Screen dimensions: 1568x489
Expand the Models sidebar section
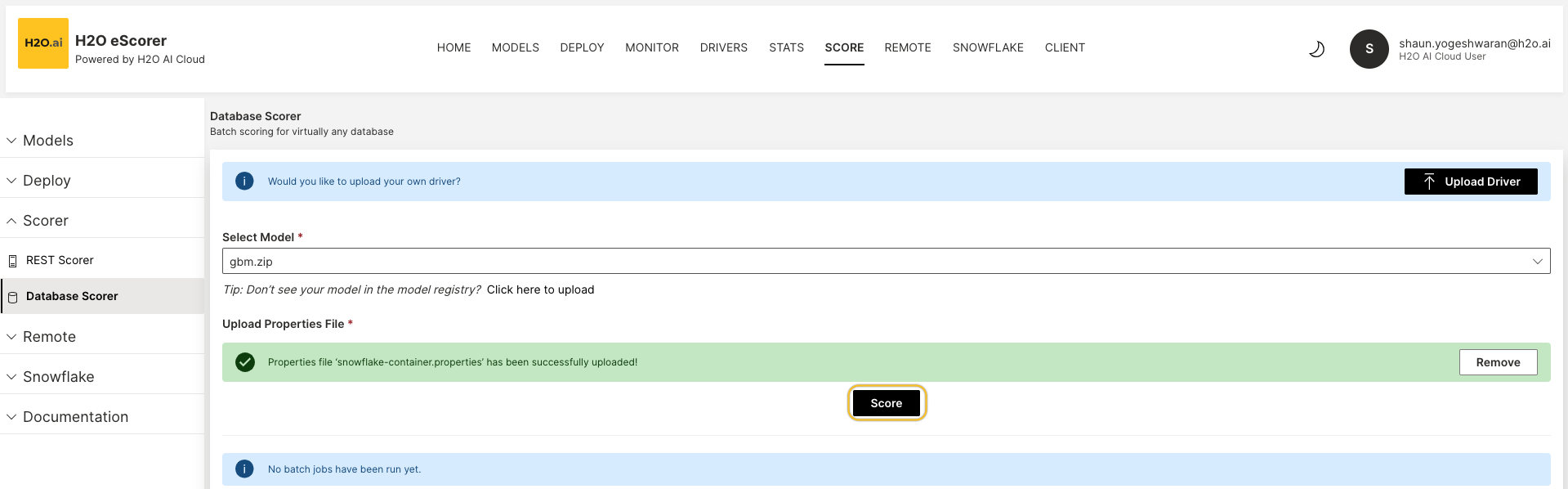click(47, 141)
